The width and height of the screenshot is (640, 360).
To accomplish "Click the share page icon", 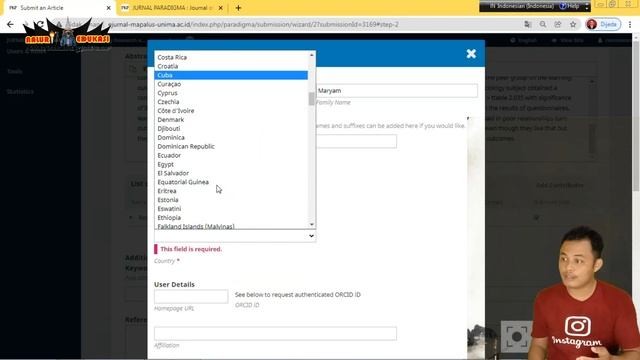I will (x=558, y=24).
